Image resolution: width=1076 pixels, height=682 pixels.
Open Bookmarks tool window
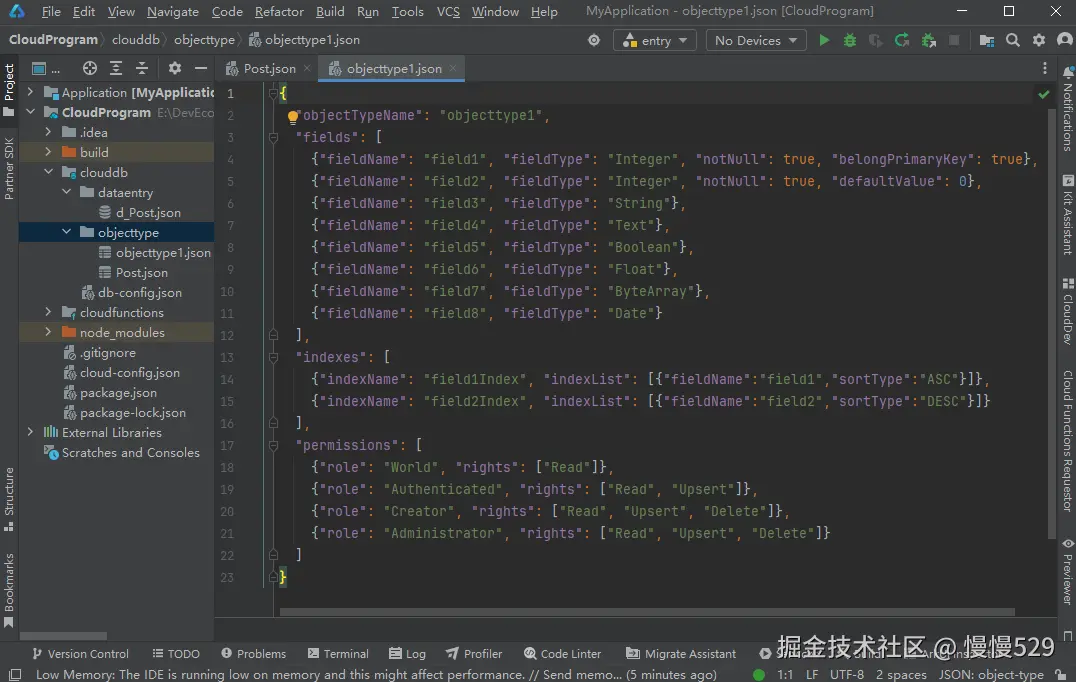(9, 590)
